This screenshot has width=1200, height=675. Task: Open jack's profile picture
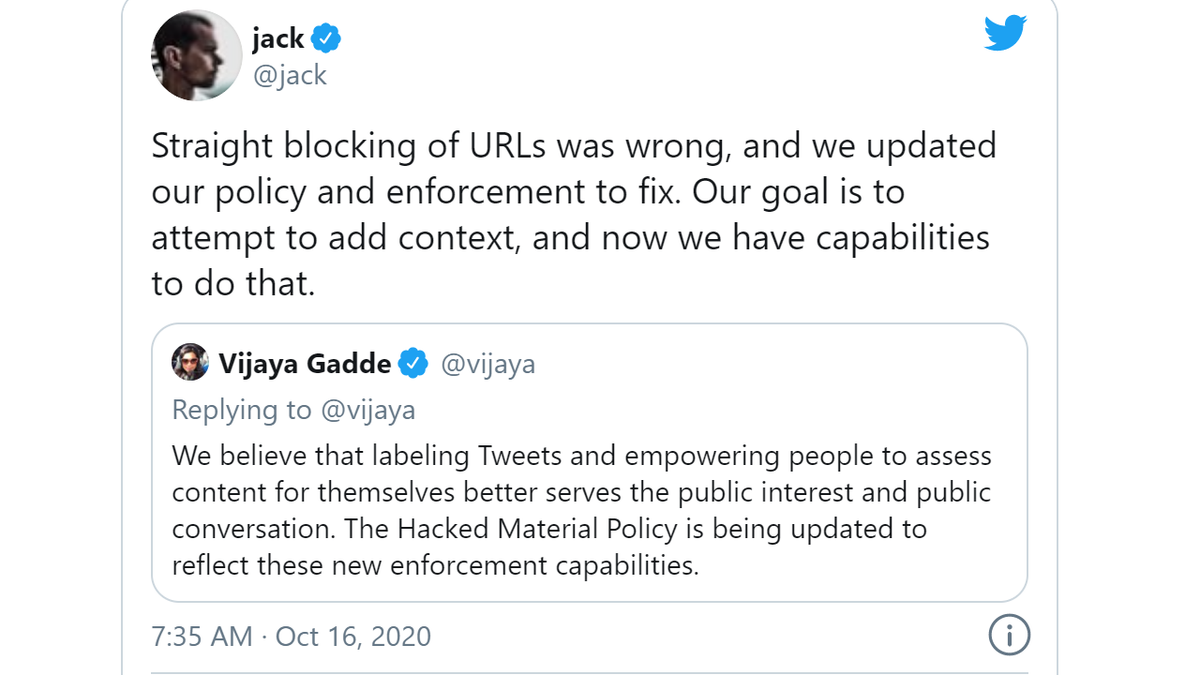196,55
